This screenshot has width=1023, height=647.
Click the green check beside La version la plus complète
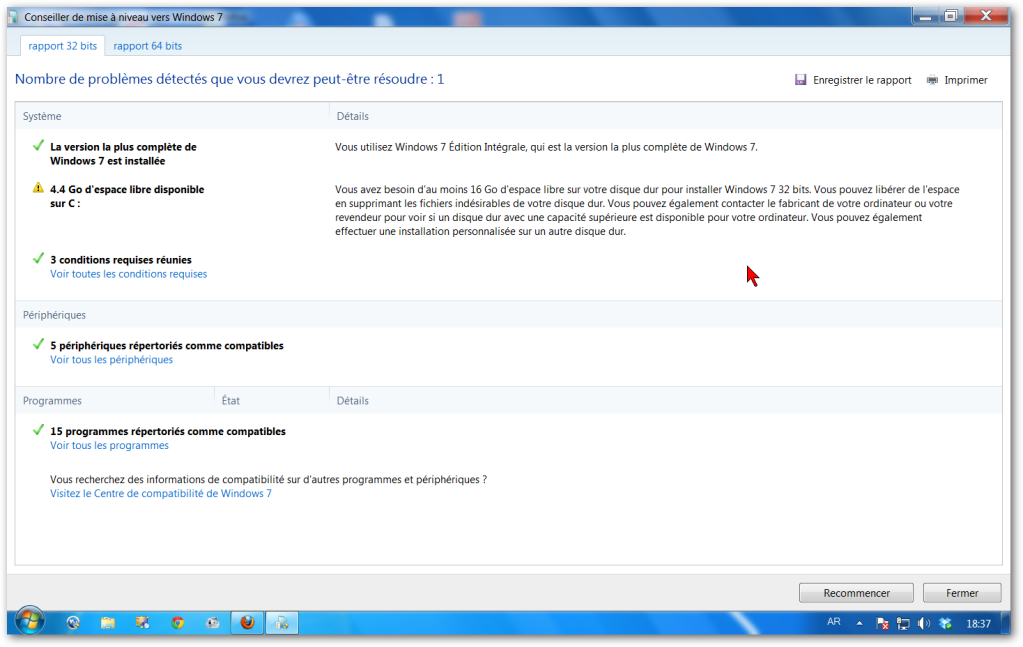click(38, 145)
